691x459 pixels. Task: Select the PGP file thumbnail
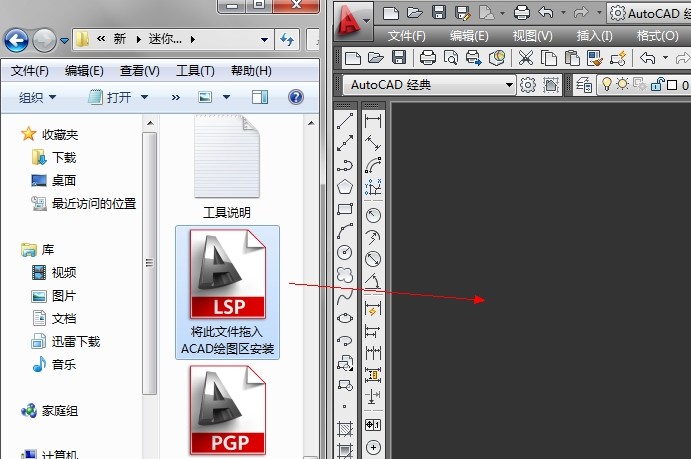click(x=227, y=411)
